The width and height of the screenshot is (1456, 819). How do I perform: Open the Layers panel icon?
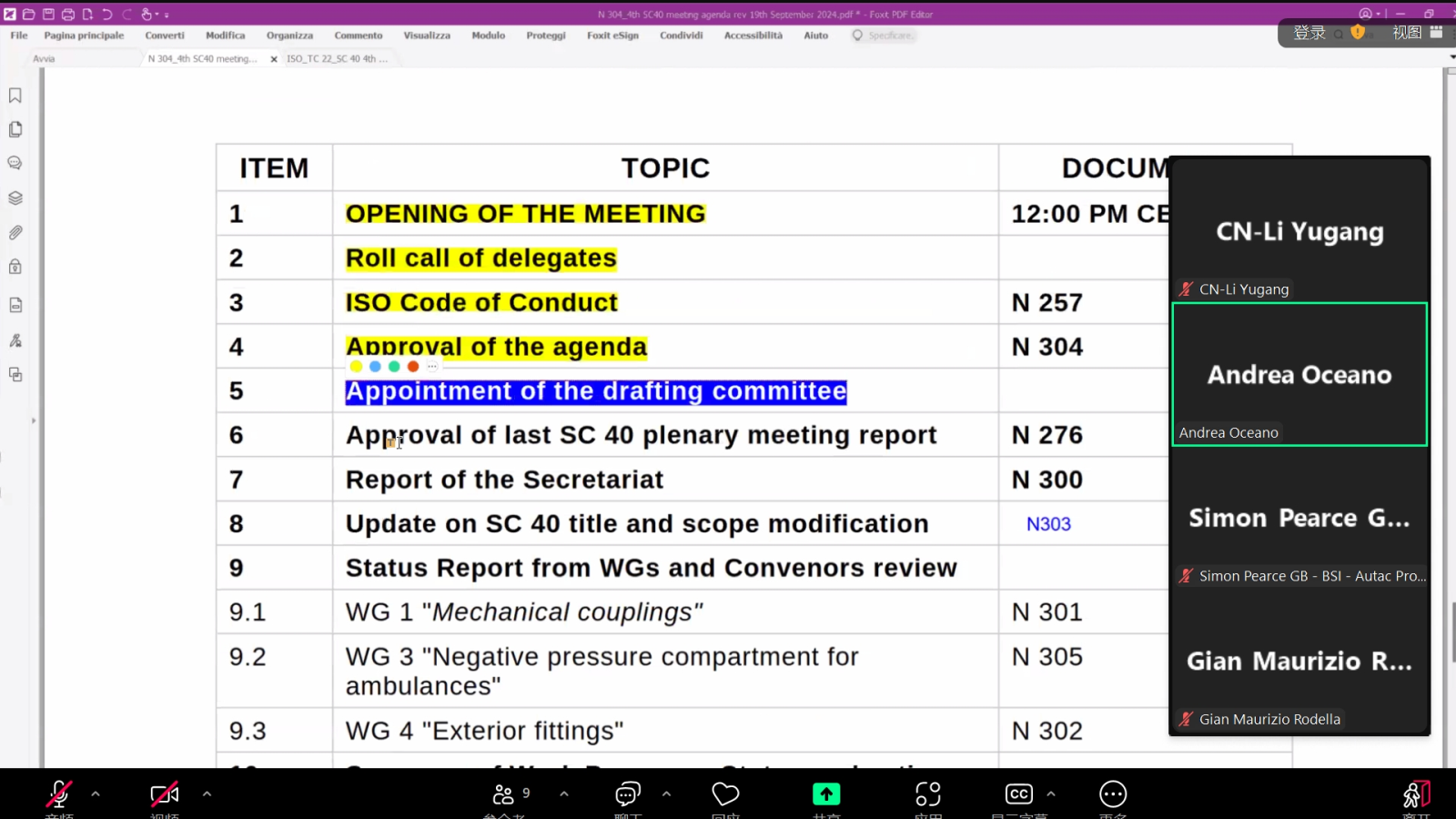[15, 198]
